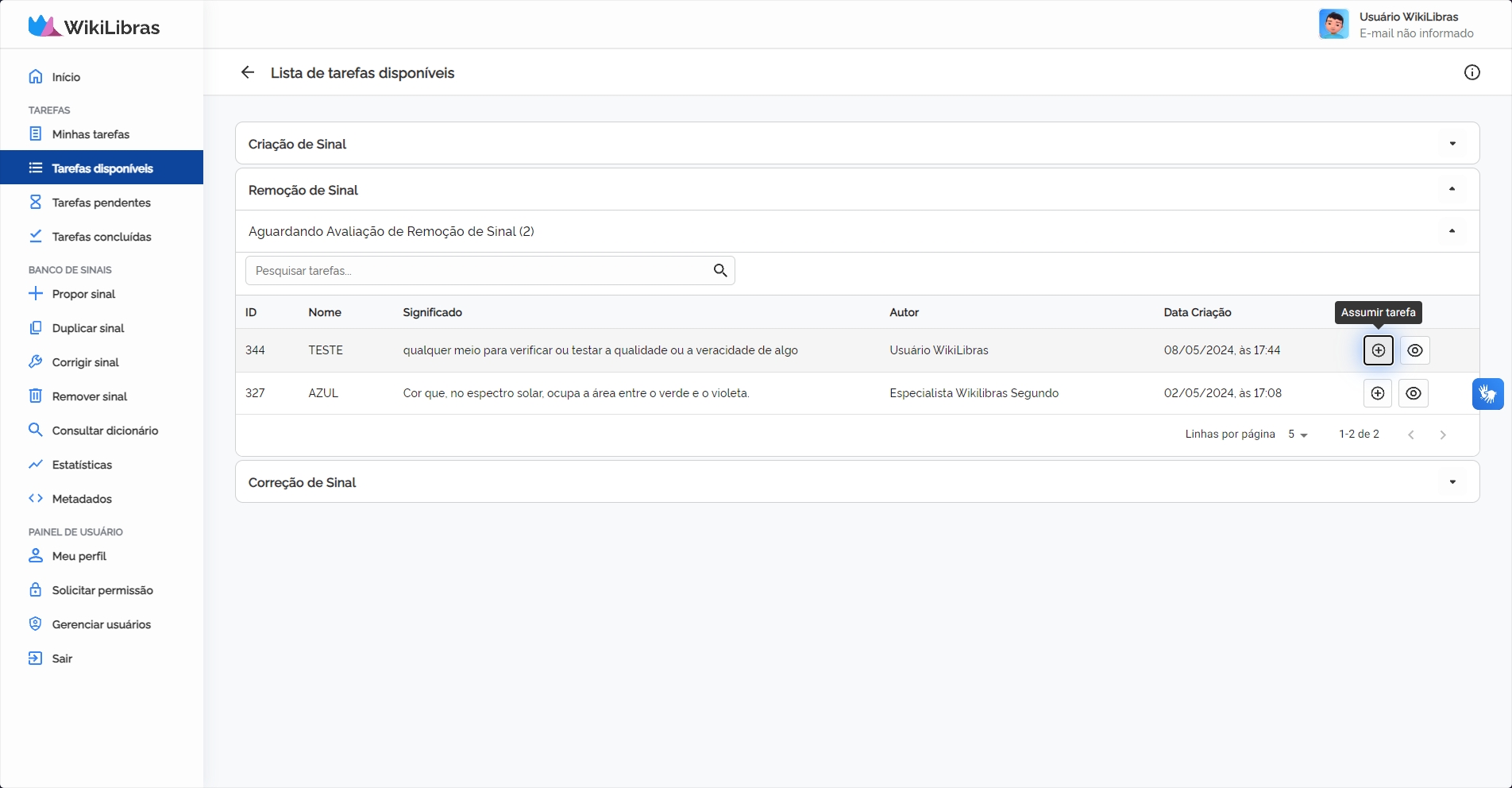
Task: Click the user avatar picture
Action: coord(1333,25)
